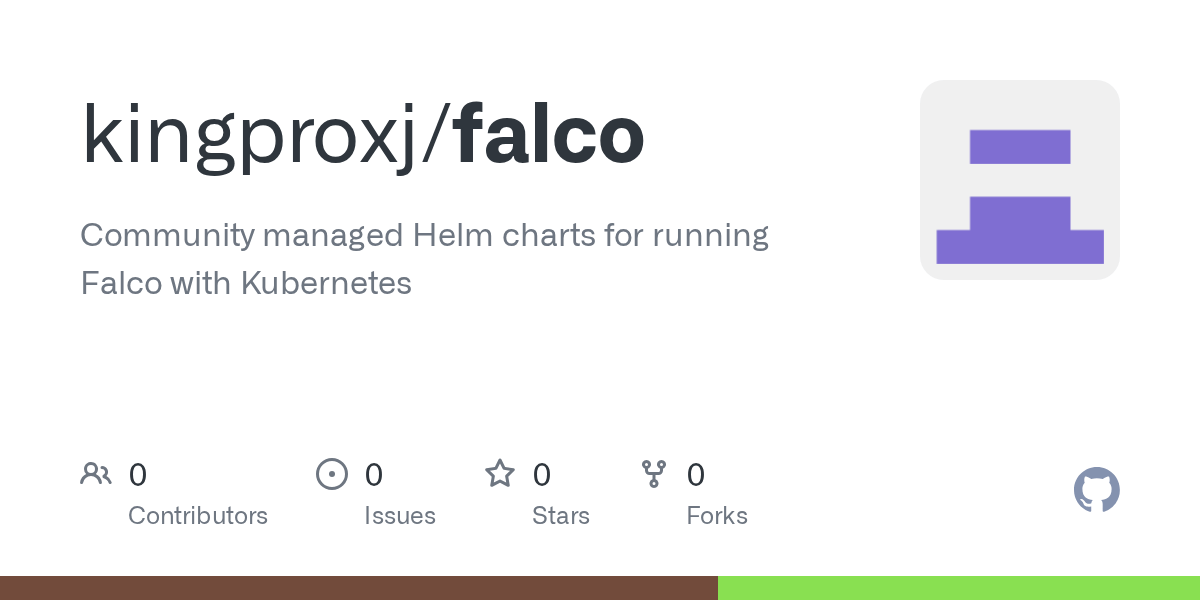Click the stars count number 0
Image resolution: width=1200 pixels, height=600 pixels.
click(x=541, y=474)
